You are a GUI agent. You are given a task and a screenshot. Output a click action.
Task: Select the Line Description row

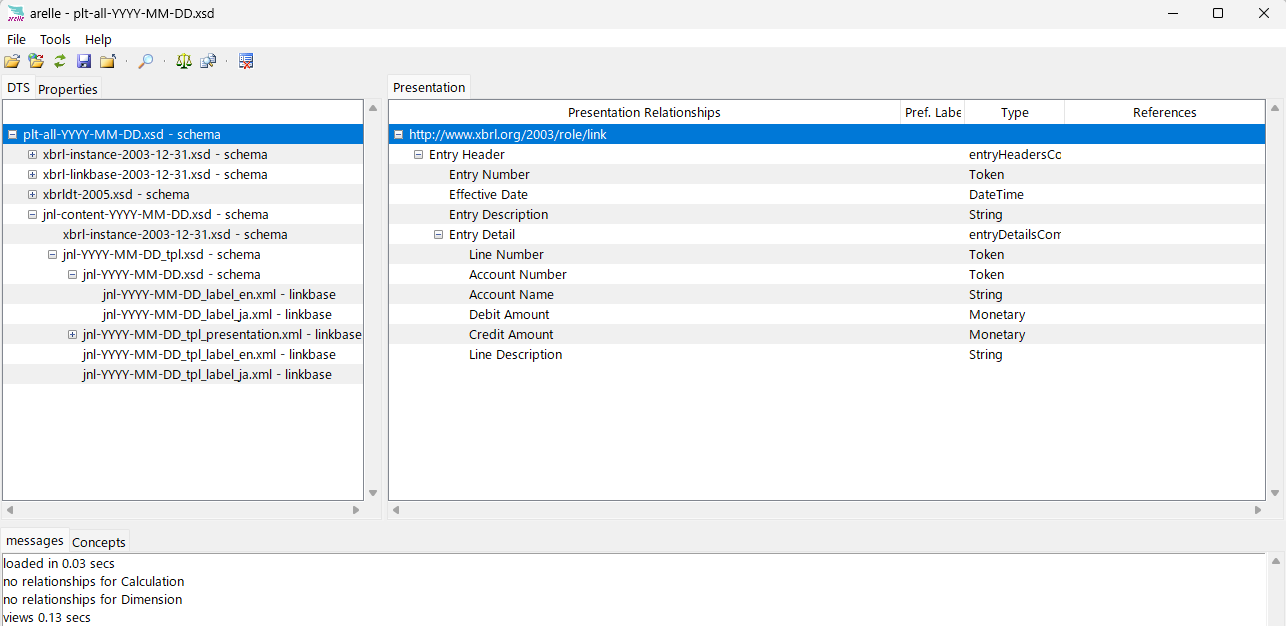(827, 354)
